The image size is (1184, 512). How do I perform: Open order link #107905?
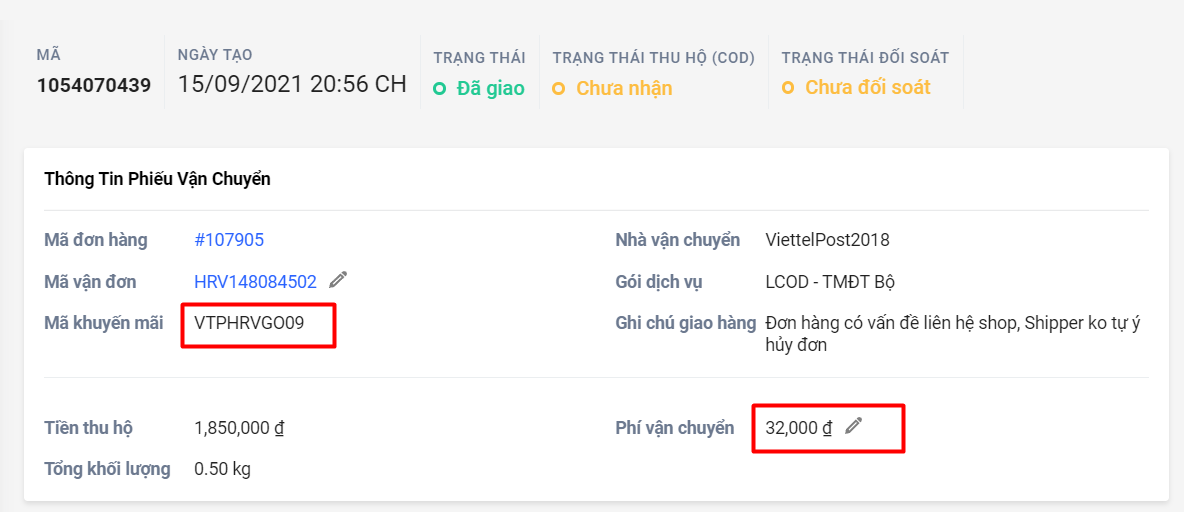click(229, 240)
